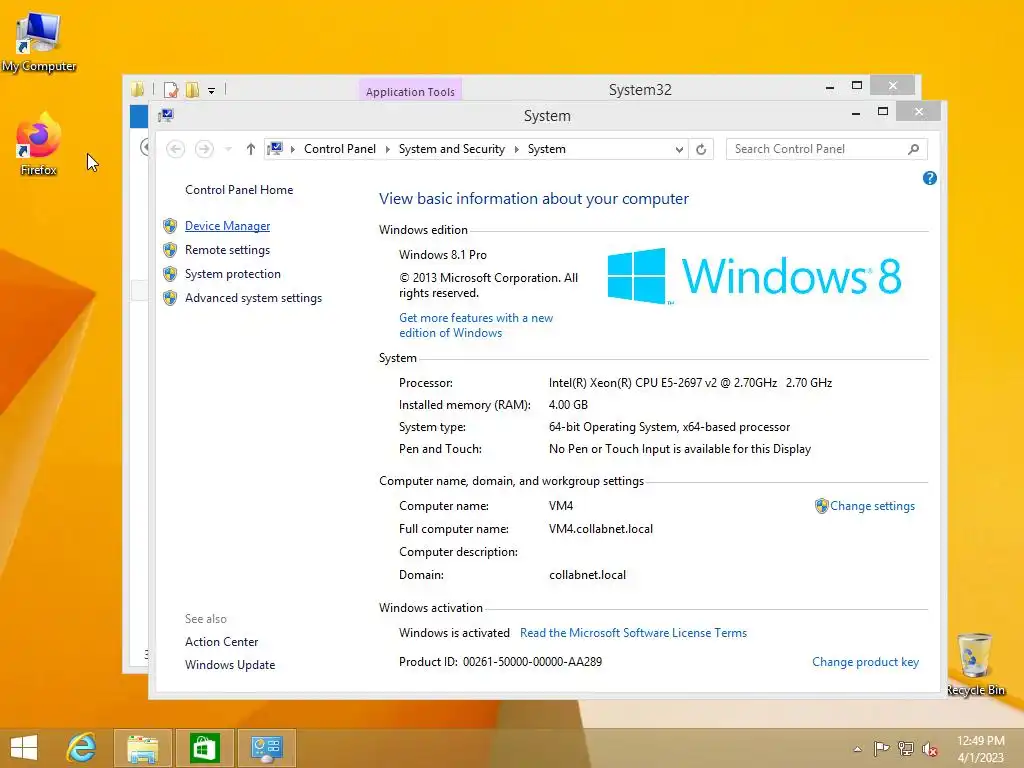Select Control Panel in the breadcrumb
Image resolution: width=1024 pixels, height=768 pixels.
click(340, 150)
